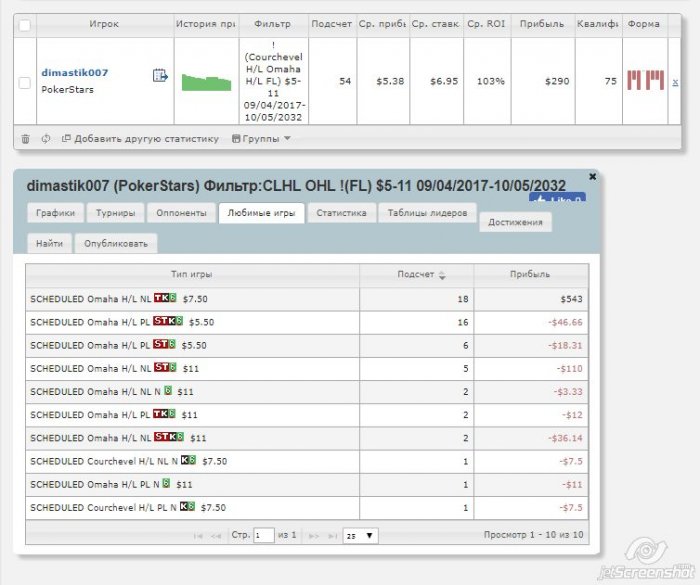Viewport: 700px width, 585px height.
Task: Go to first page pager button
Action: tap(198, 536)
